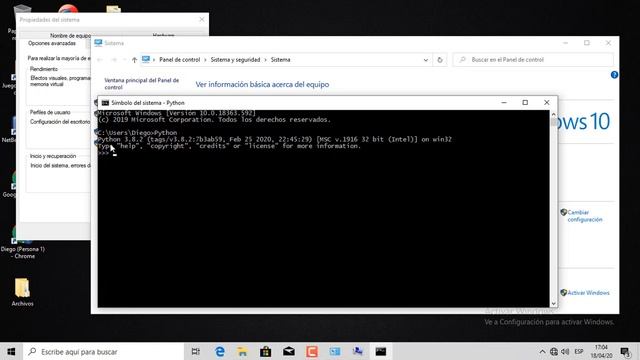Open File Explorer from the taskbar
The width and height of the screenshot is (640, 360).
pyautogui.click(x=242, y=351)
